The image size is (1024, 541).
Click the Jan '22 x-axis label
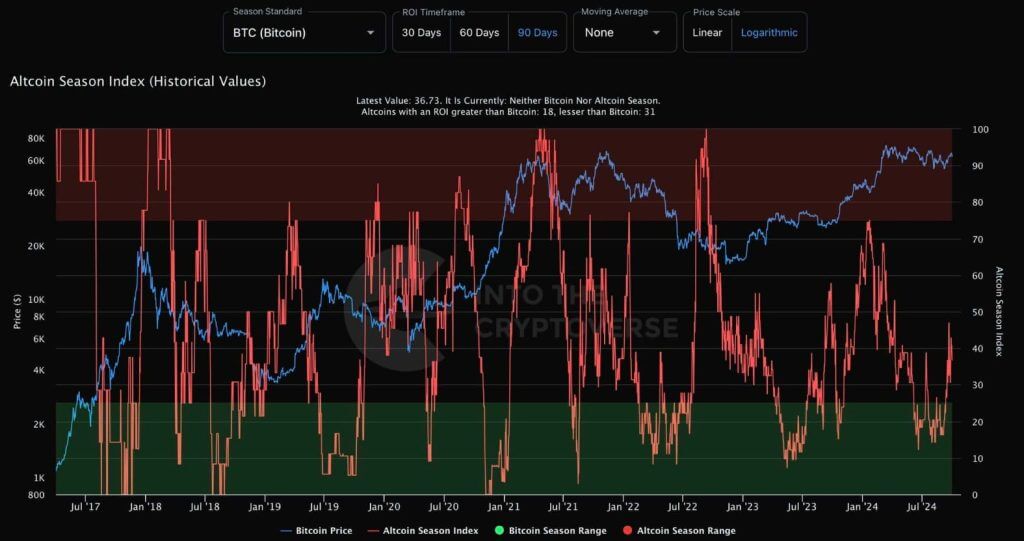tap(624, 506)
